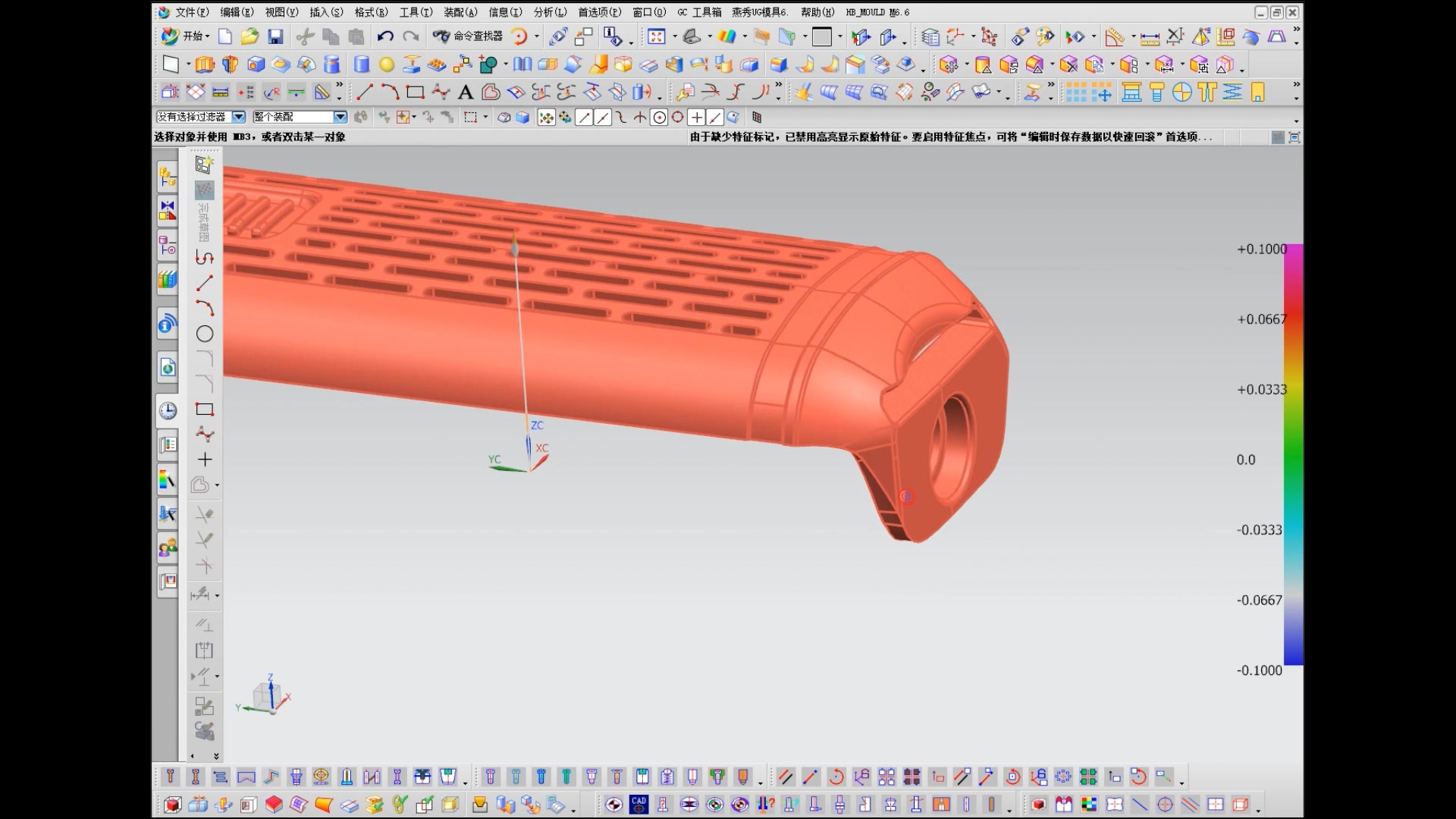Expand the 开始 start menu arrow
The height and width of the screenshot is (819, 1456).
pos(207,36)
